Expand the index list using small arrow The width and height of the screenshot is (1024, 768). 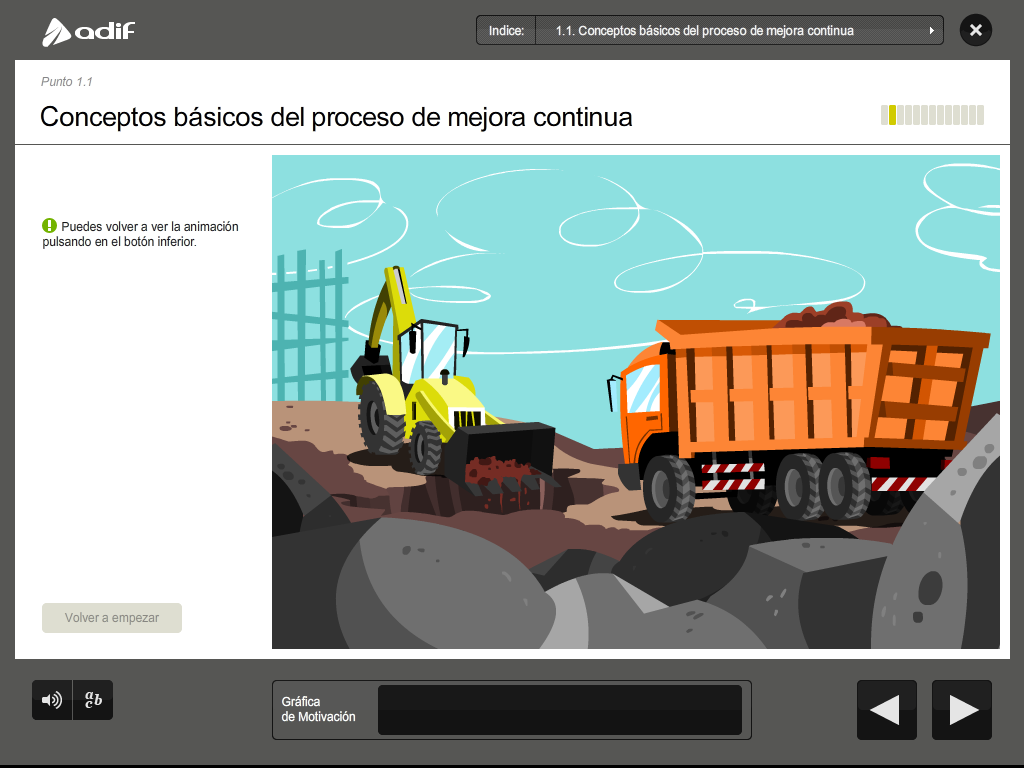coord(932,31)
